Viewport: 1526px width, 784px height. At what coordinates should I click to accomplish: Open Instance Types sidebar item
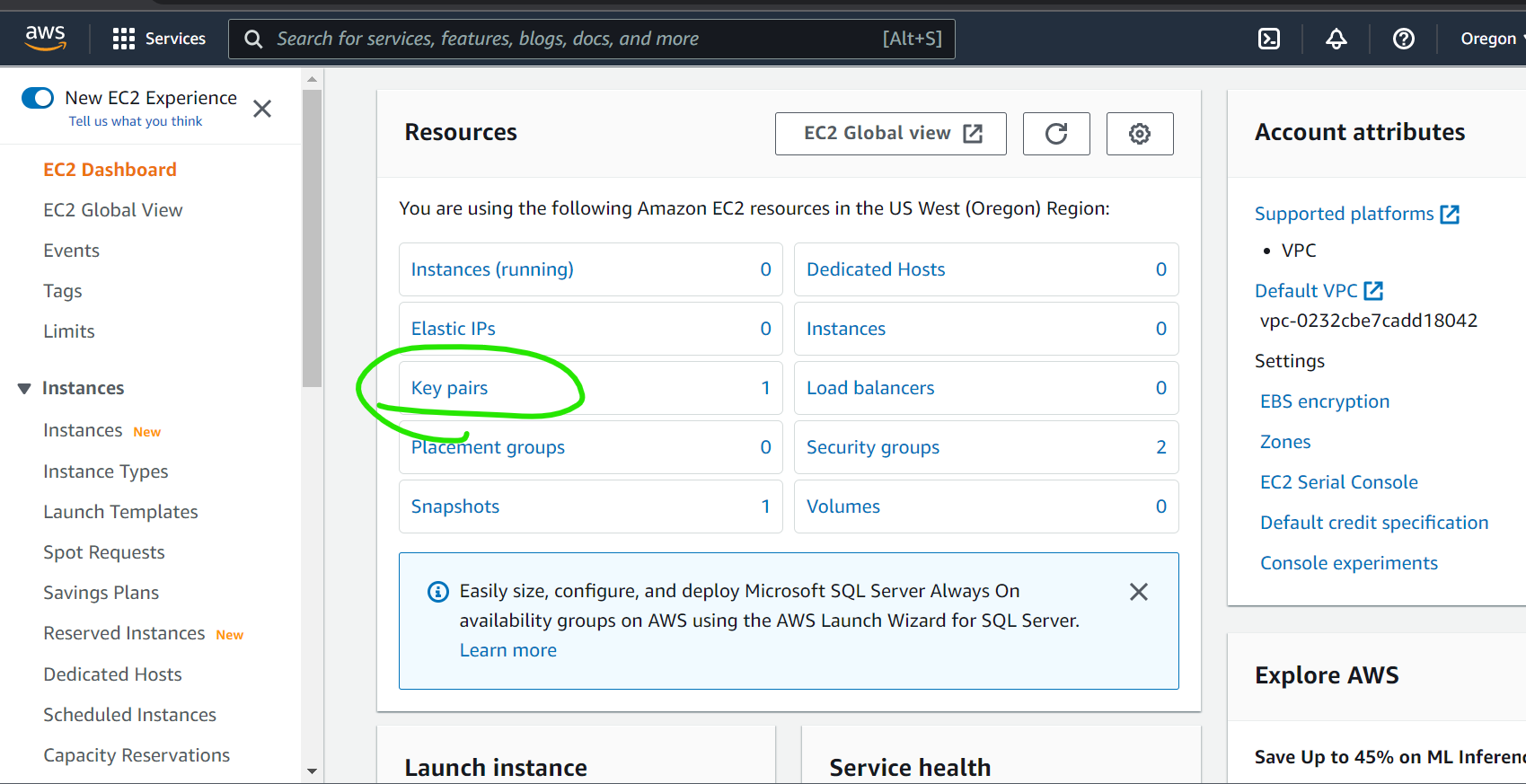(x=106, y=471)
